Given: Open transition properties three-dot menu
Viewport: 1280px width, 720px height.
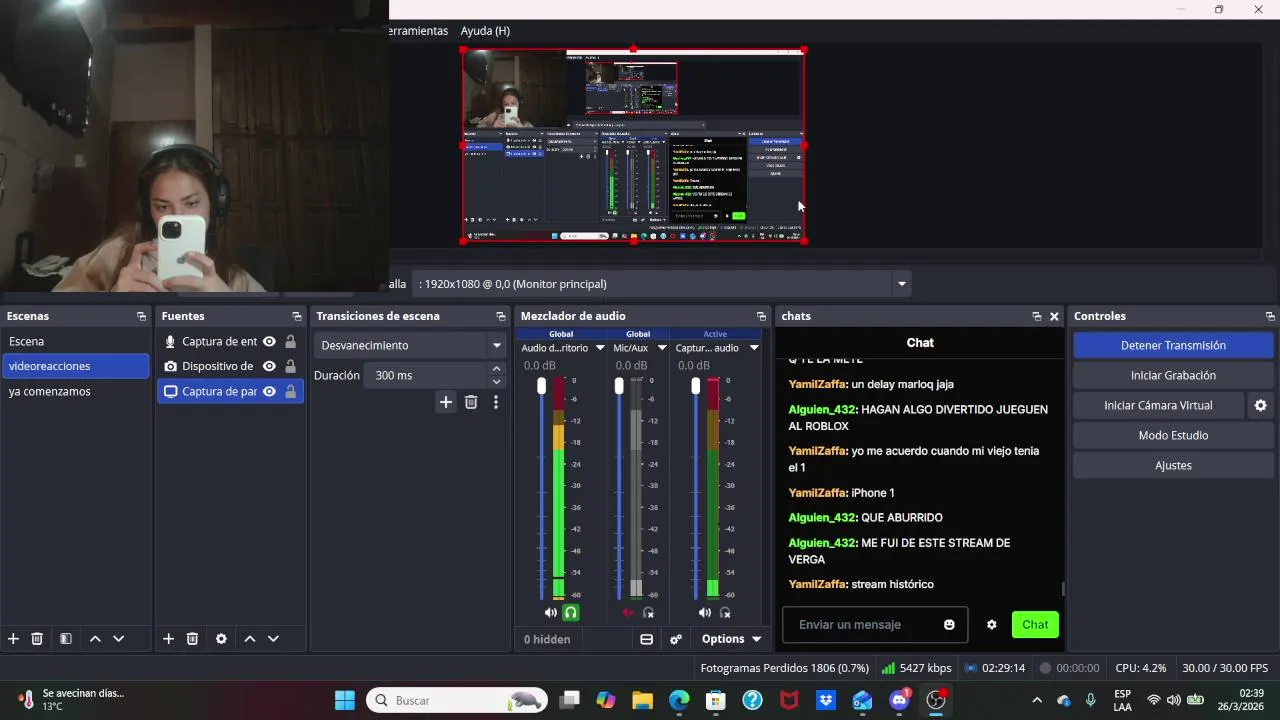Looking at the screenshot, I should coord(495,402).
